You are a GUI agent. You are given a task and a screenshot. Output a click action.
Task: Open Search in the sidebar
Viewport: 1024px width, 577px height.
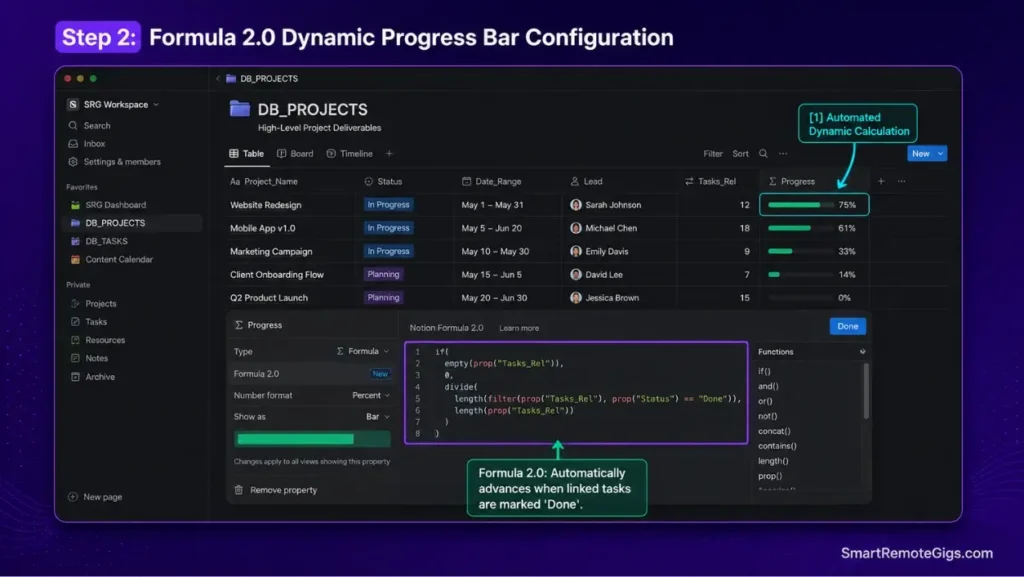tap(97, 125)
